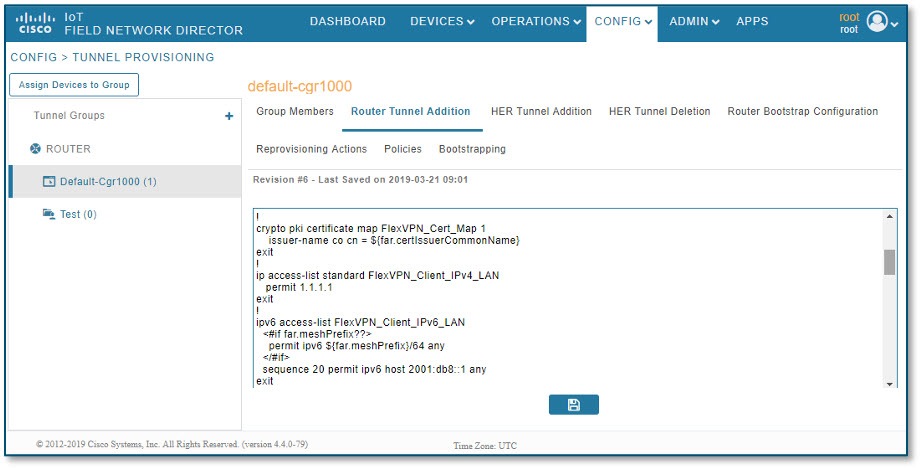Click the 'crypto pki certificate map' line
Viewport: 920px width, 468px height.
[371, 229]
